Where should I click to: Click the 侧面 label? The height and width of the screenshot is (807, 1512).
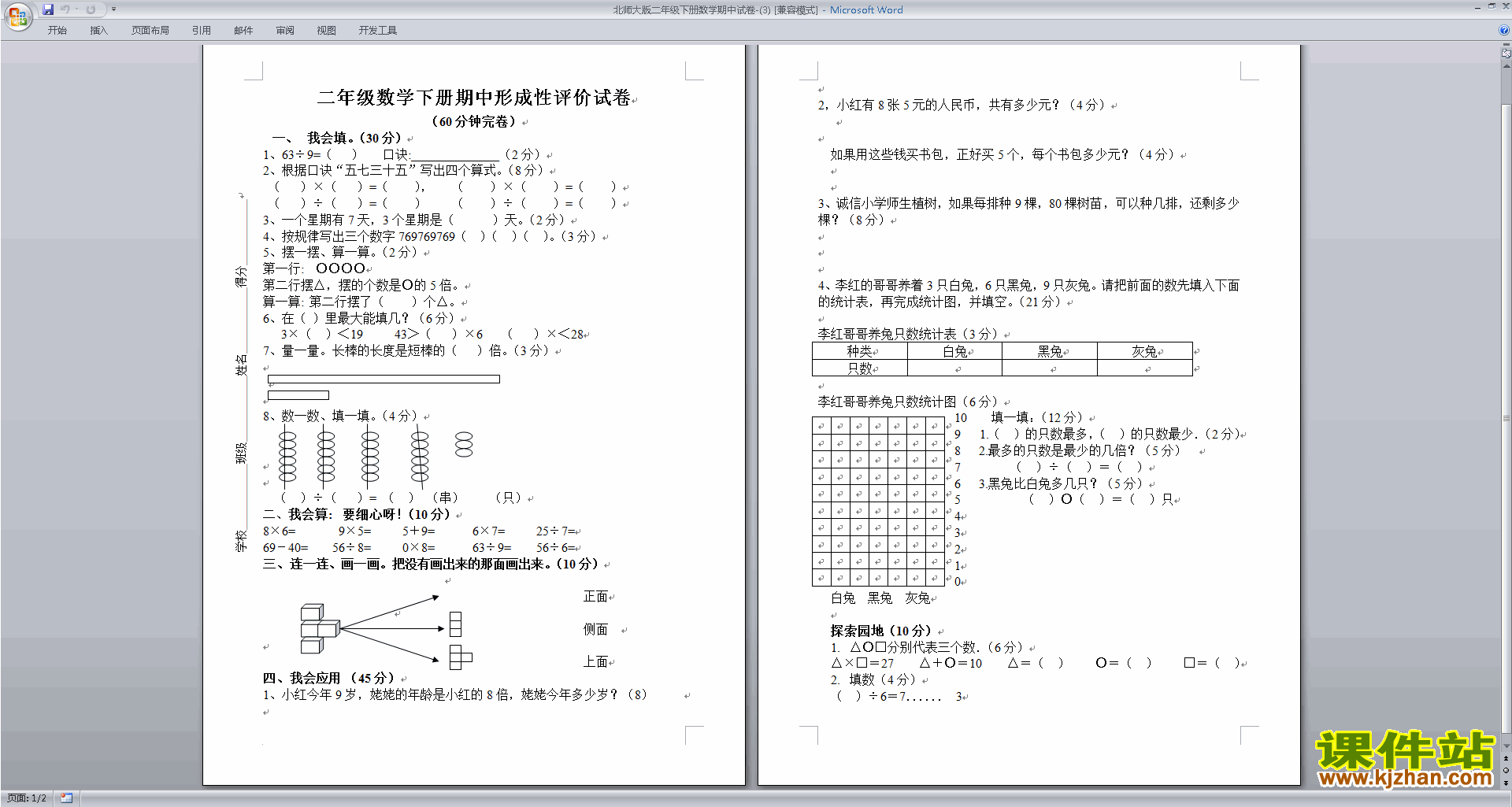[x=595, y=629]
